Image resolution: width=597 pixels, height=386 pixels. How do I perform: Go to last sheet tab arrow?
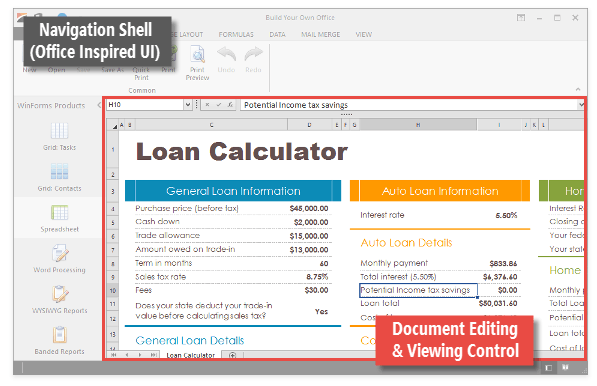(153, 355)
